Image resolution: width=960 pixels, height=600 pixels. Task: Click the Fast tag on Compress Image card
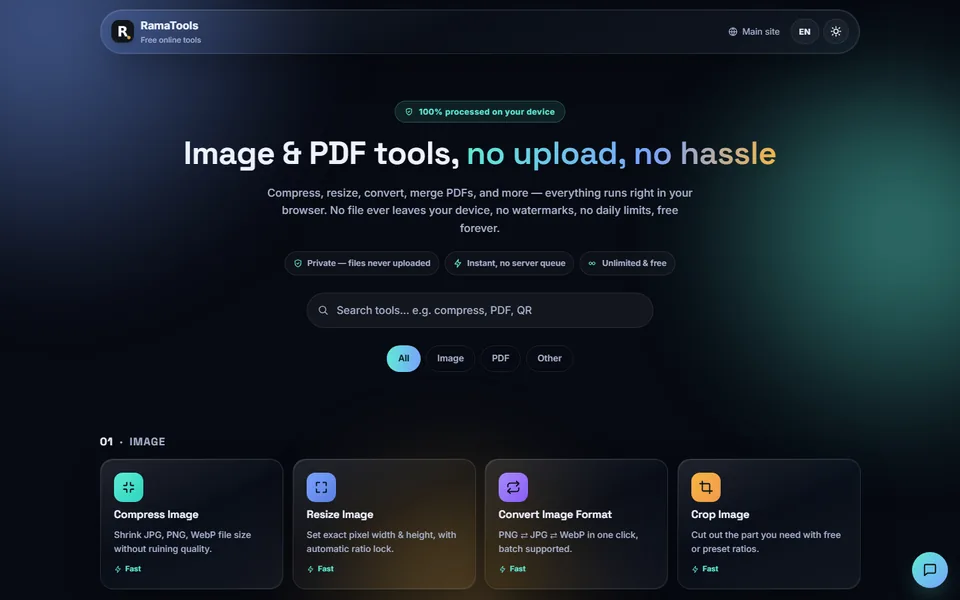tap(128, 569)
